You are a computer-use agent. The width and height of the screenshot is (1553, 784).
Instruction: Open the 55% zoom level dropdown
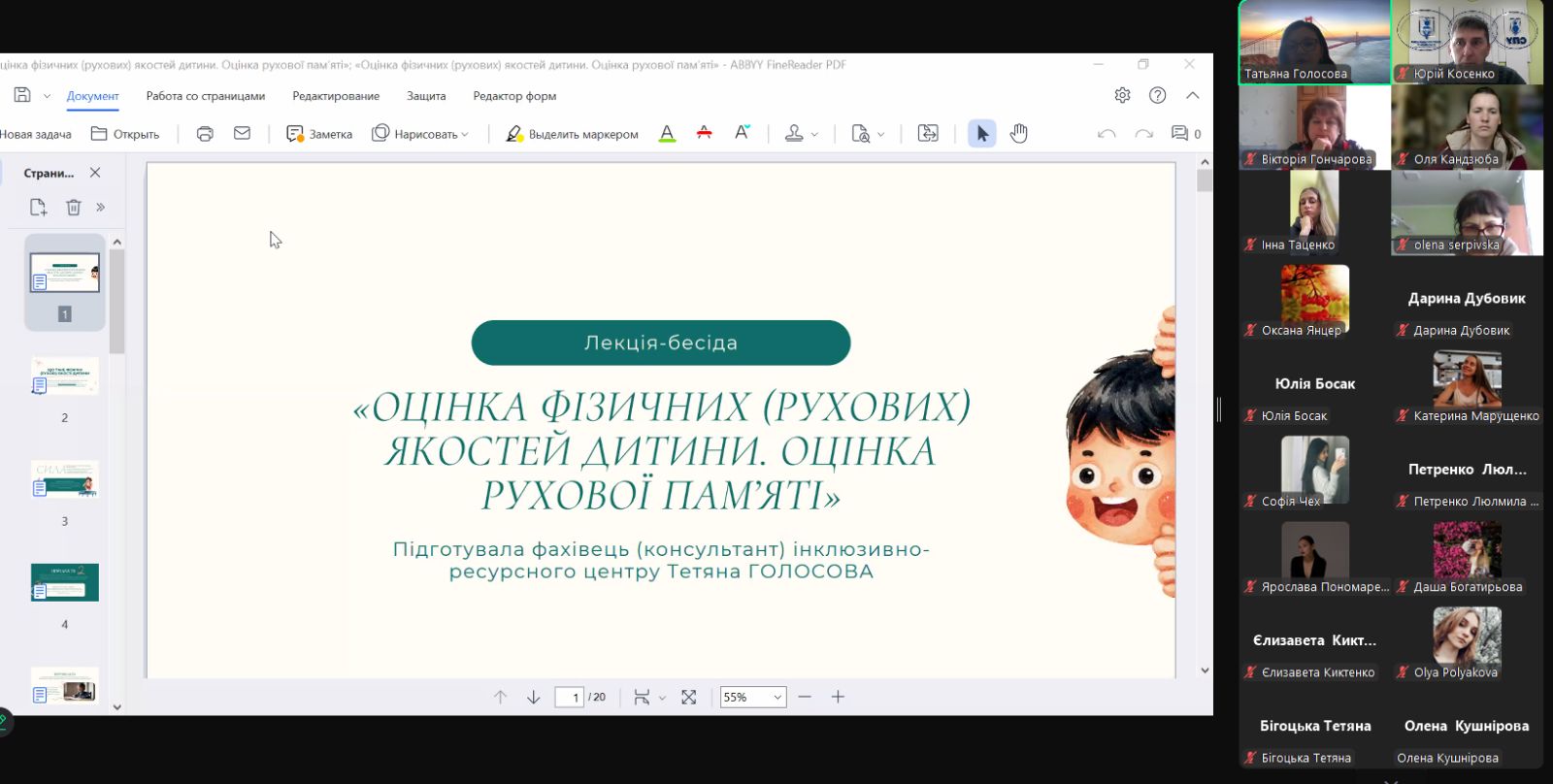[776, 697]
